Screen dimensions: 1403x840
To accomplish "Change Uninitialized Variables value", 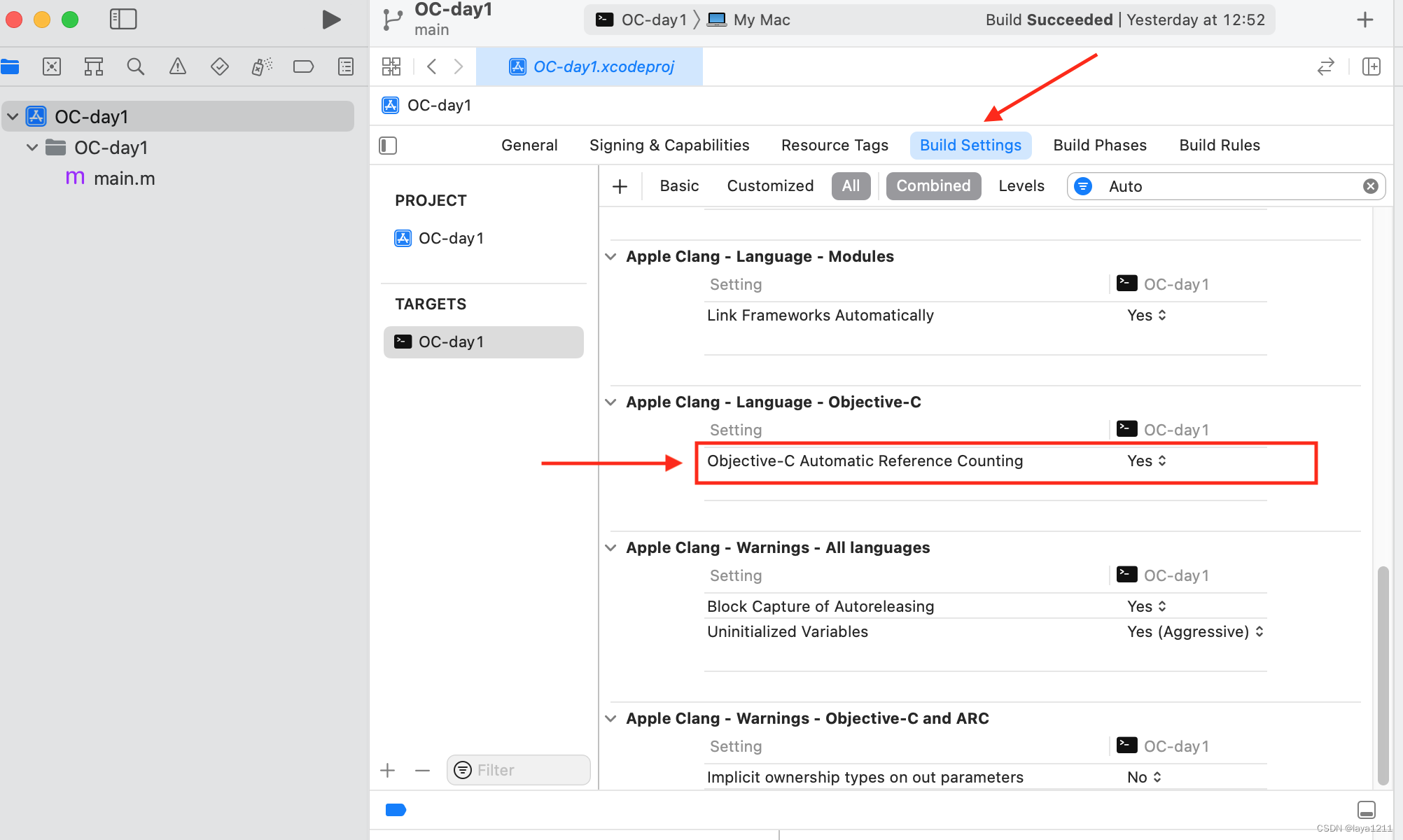I will point(1195,632).
